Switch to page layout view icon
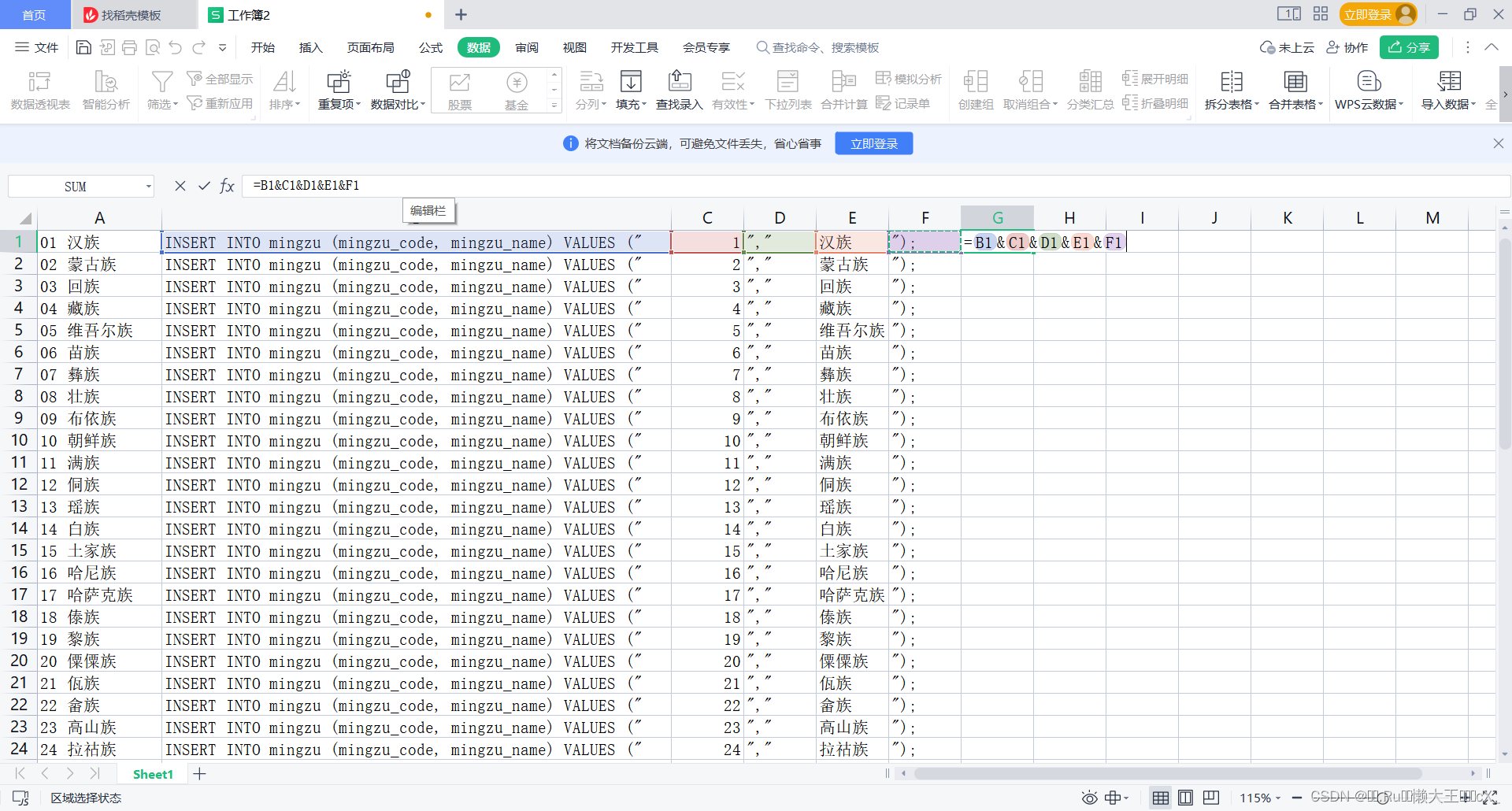Screen dimensions: 1512x811 (x=1186, y=798)
